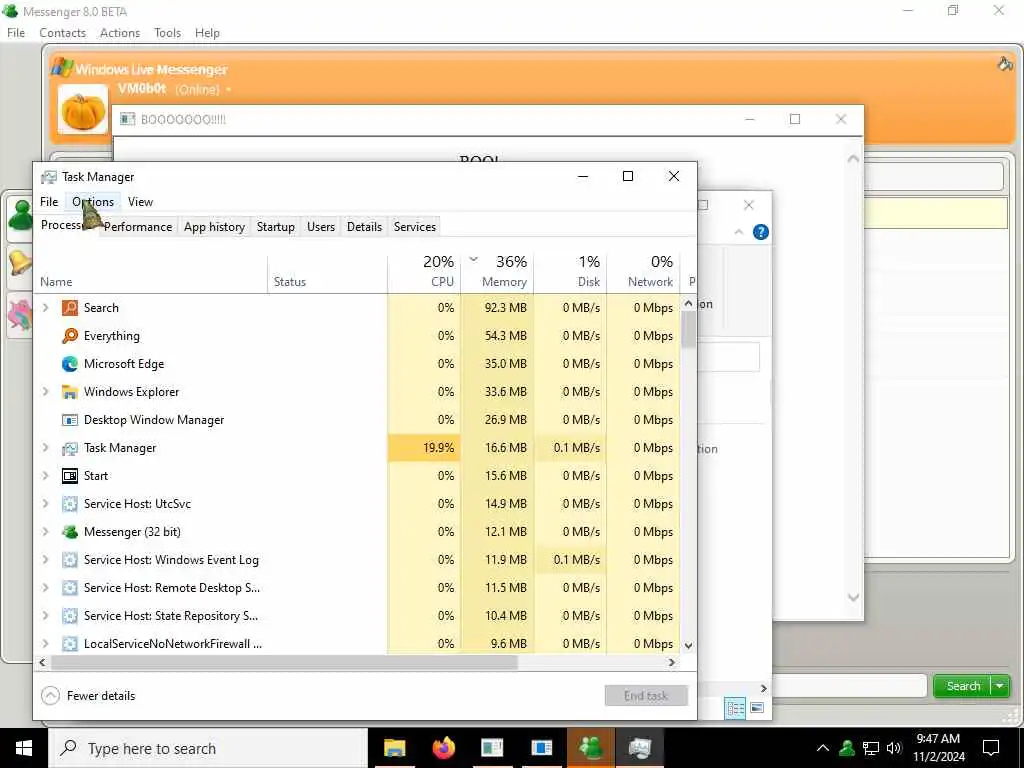Screen dimensions: 1024x768
Task: Expand the Service Host: UtcSvc group
Action: point(46,504)
